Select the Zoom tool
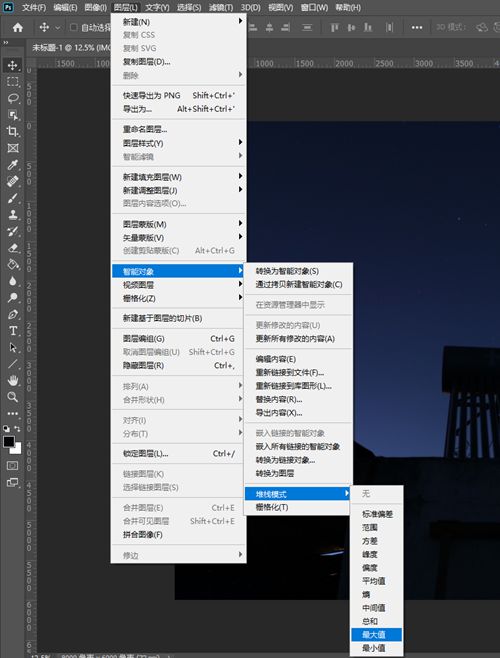 pyautogui.click(x=13, y=397)
